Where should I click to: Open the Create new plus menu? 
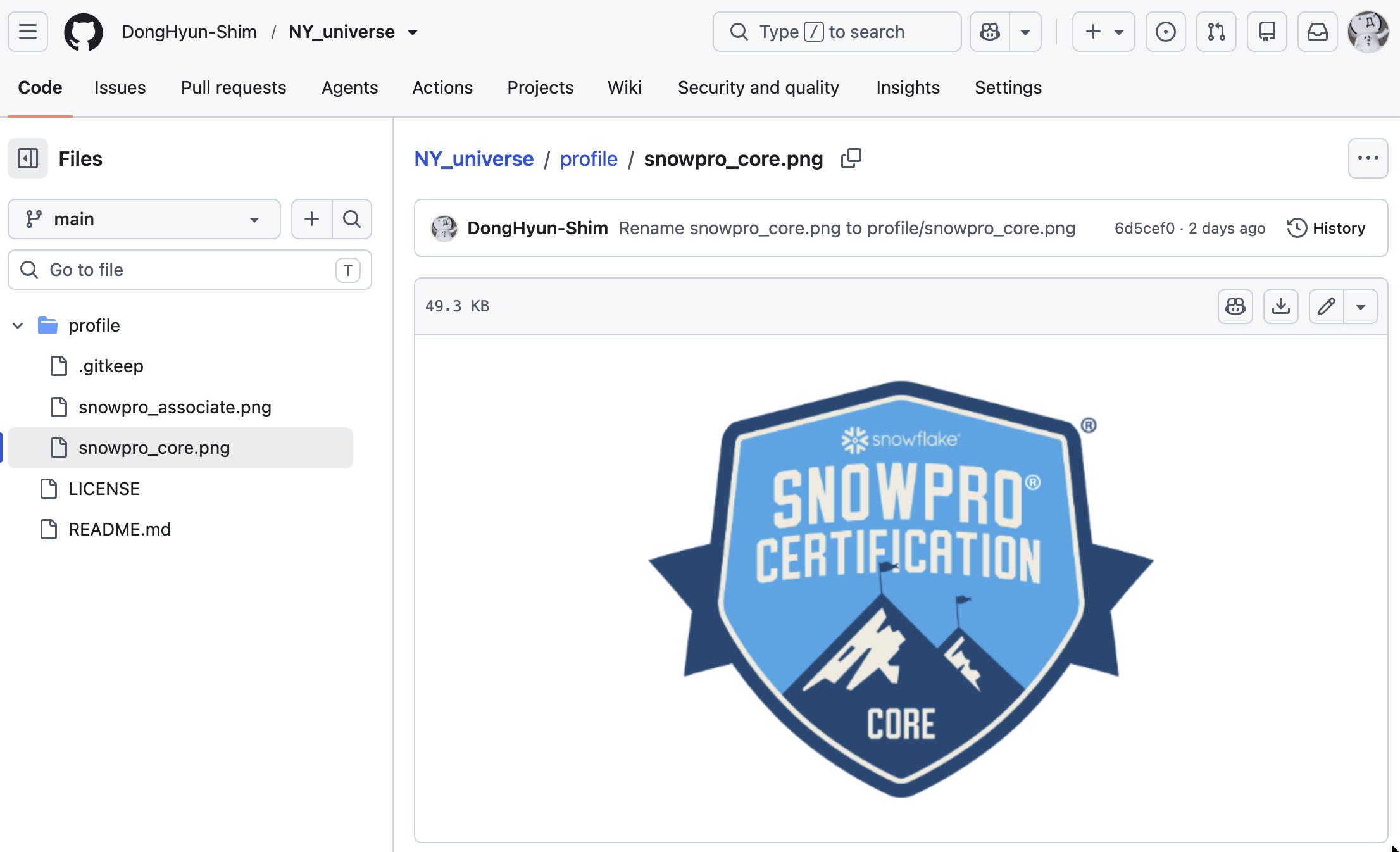tap(1104, 32)
